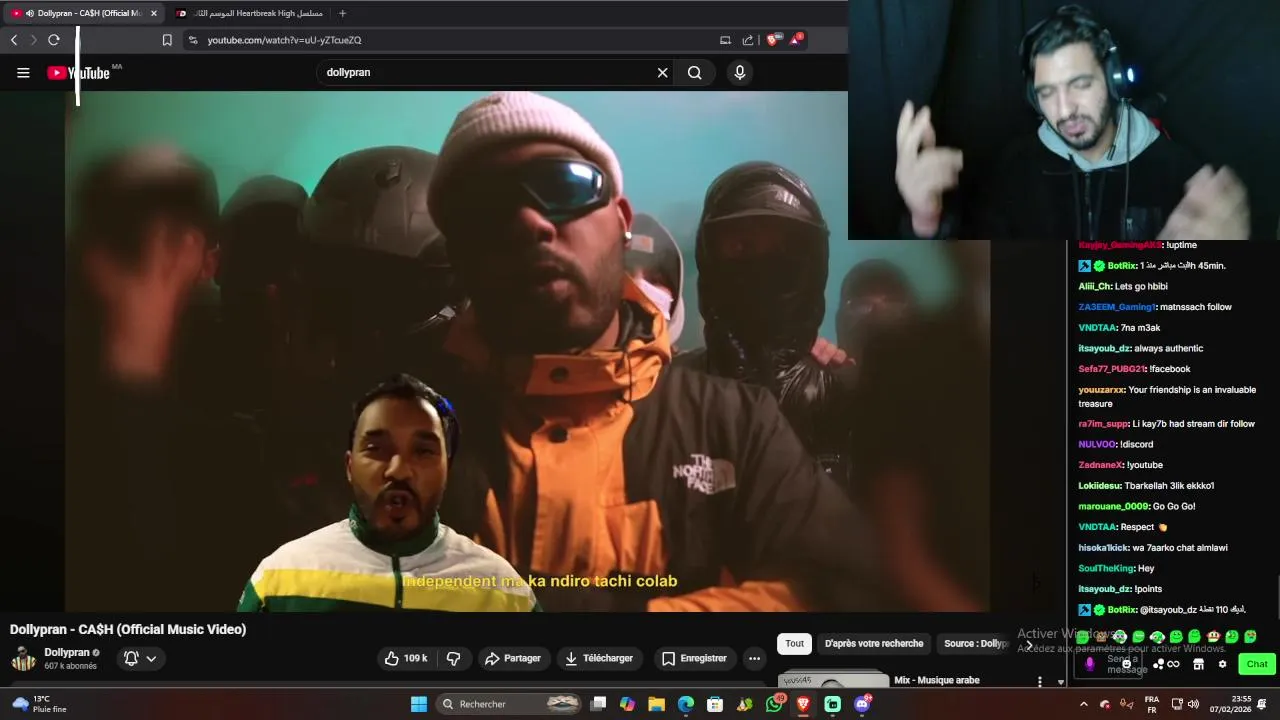Click the Télécharger download button
This screenshot has width=1280, height=720.
[599, 658]
